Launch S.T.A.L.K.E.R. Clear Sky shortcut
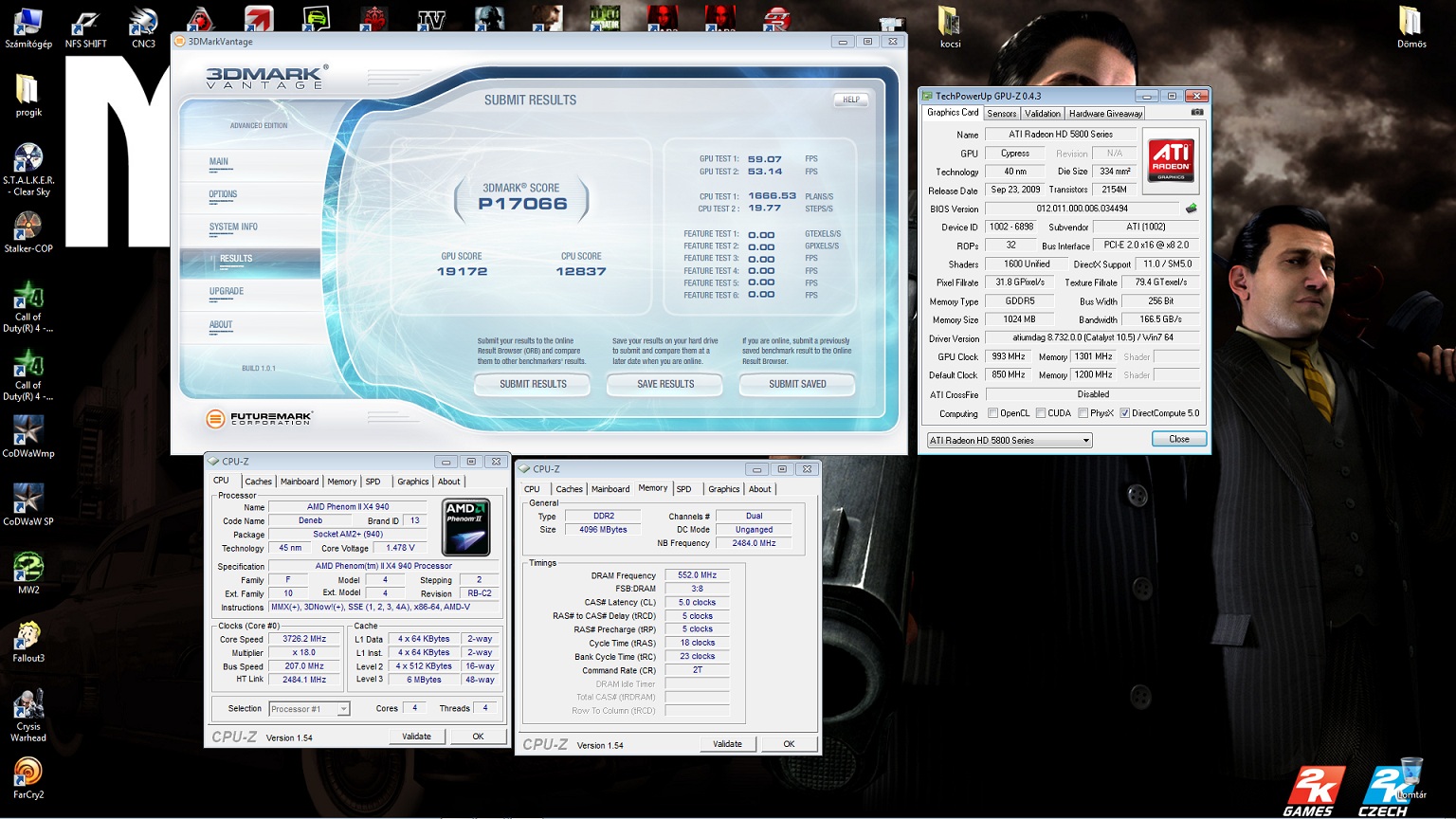1456x819 pixels. [27, 169]
